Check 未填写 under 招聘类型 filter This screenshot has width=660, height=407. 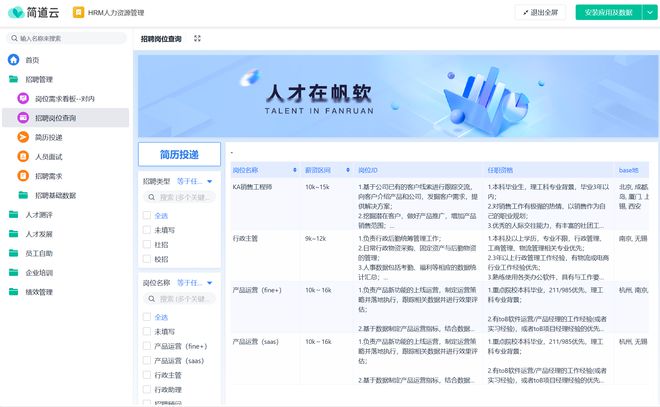tap(147, 230)
